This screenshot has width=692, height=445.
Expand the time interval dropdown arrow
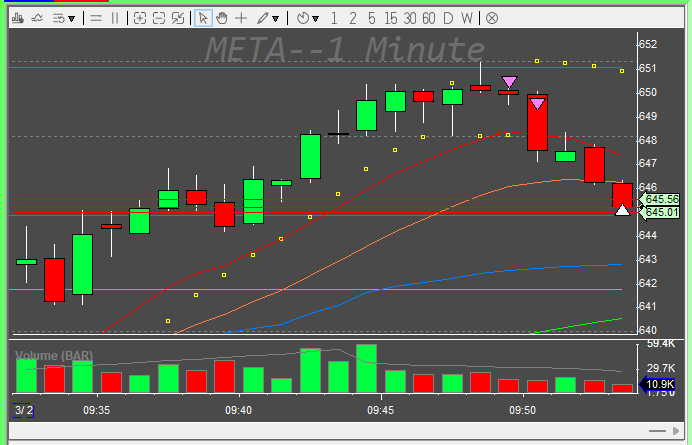point(316,19)
